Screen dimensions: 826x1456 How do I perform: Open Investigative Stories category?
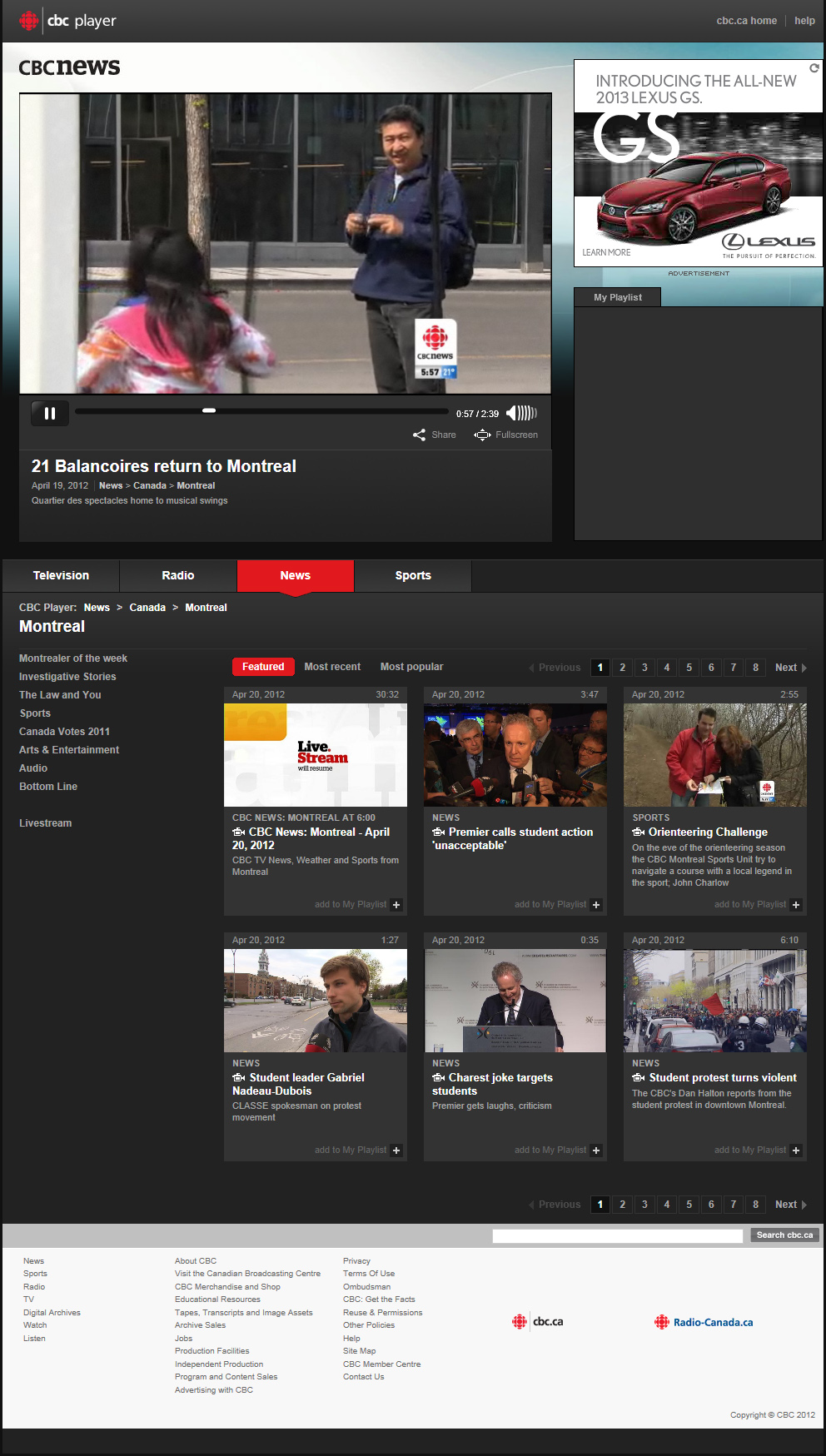coord(67,677)
